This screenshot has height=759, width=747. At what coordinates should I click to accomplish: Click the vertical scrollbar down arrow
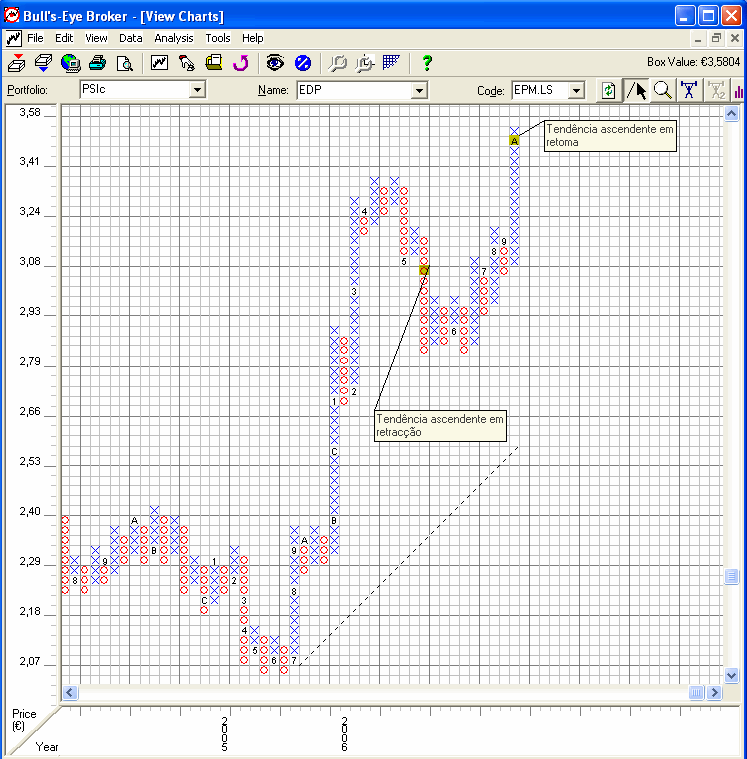731,675
